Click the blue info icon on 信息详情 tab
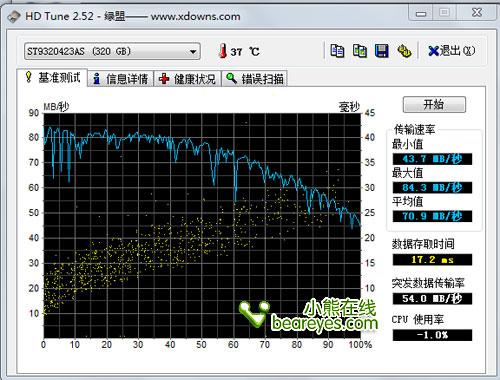The width and height of the screenshot is (500, 380). [x=97, y=79]
